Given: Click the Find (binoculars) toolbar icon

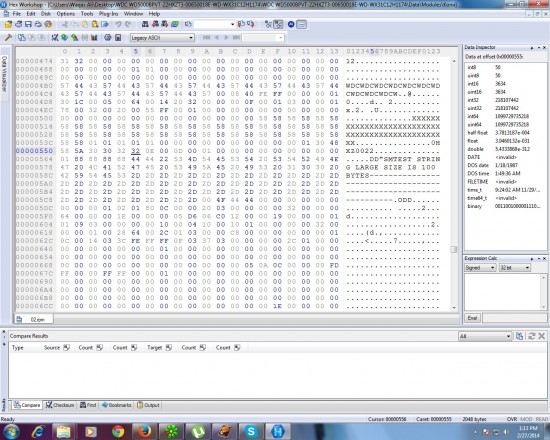Looking at the screenshot, I should point(145,24).
